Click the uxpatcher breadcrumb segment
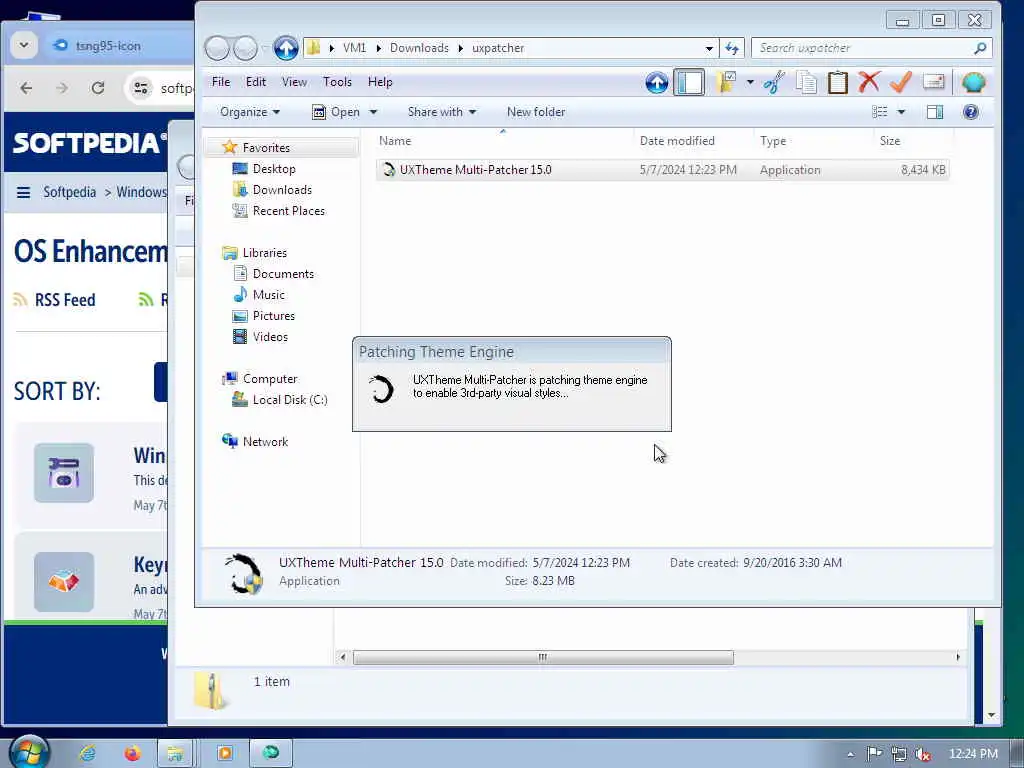1024x768 pixels. tap(498, 48)
